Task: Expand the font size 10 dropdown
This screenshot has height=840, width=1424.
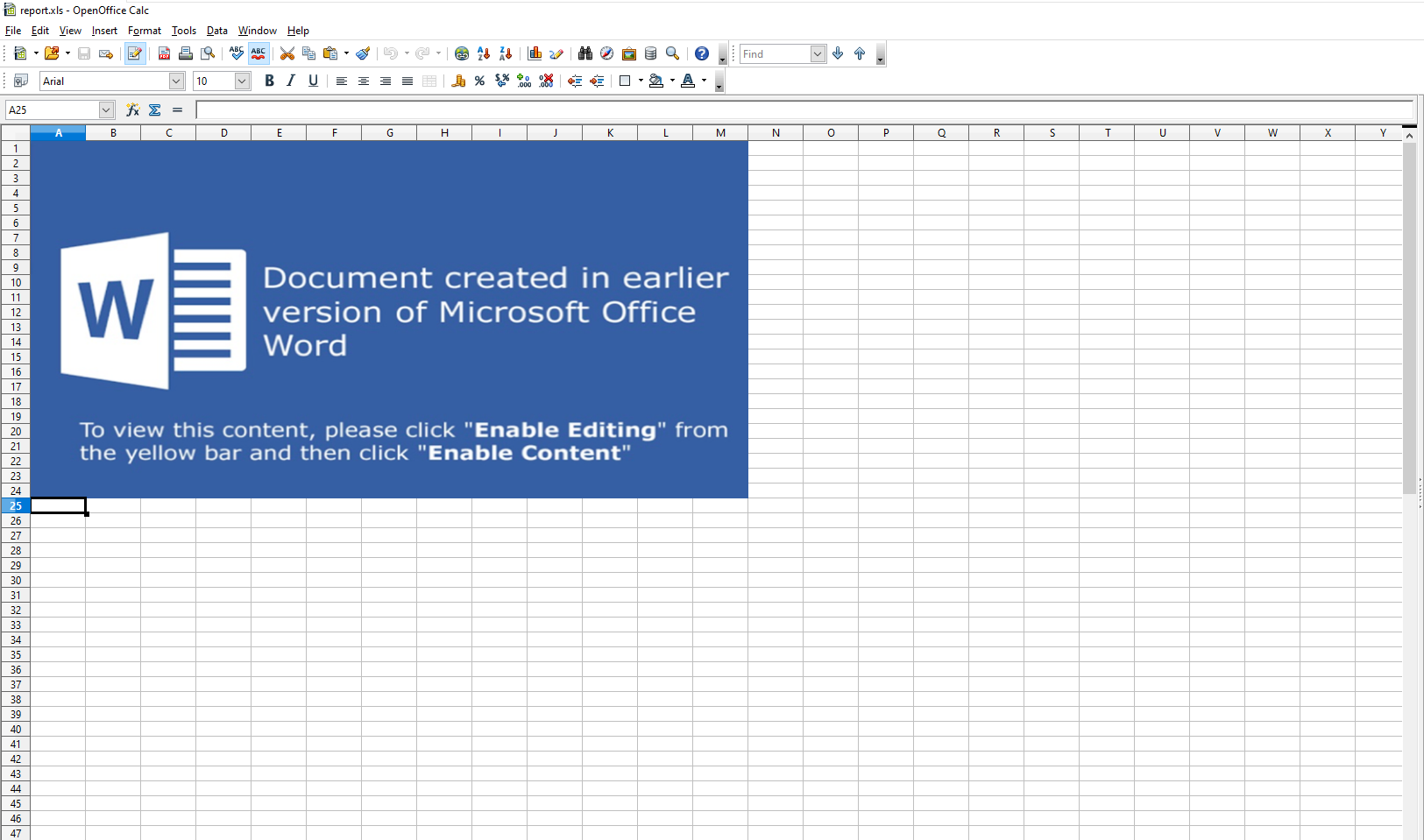Action: [x=243, y=81]
